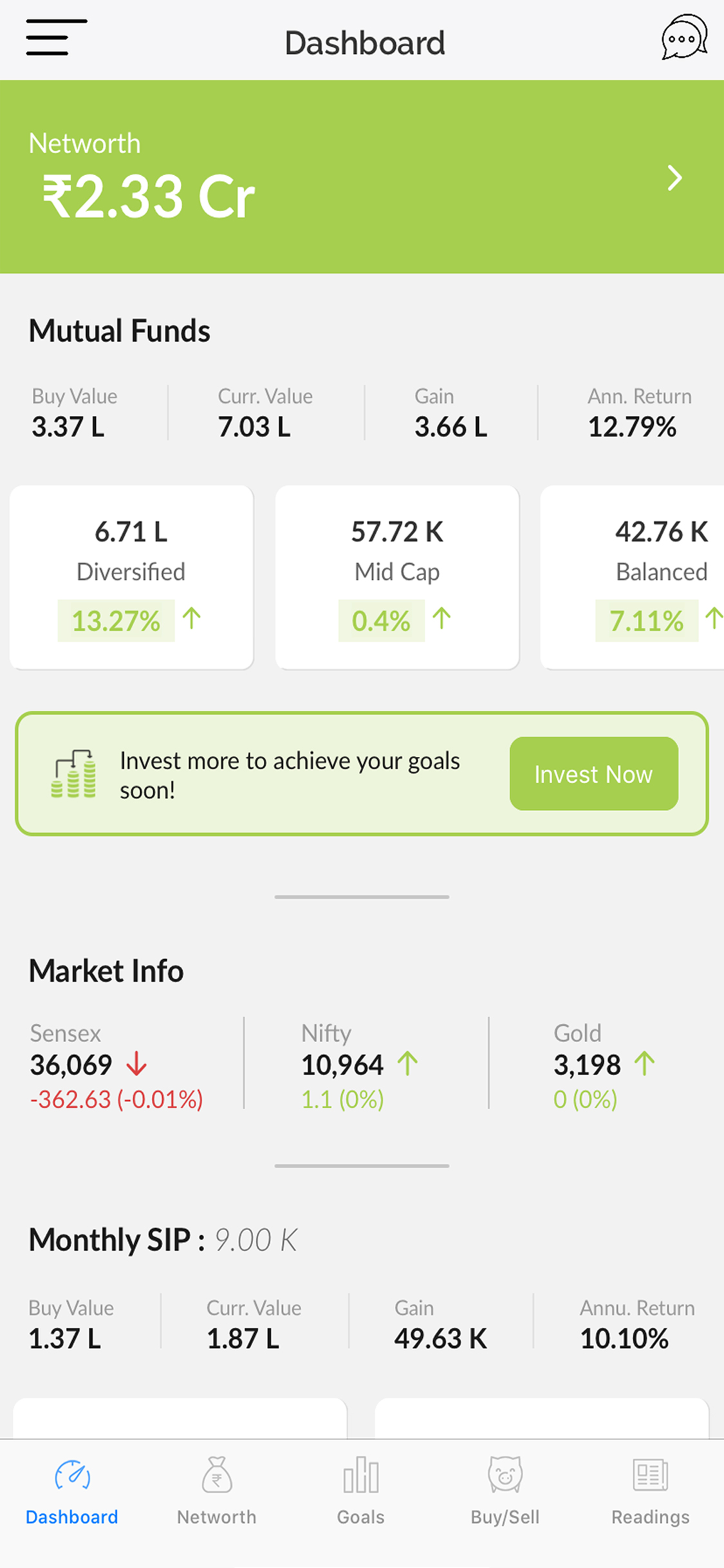Tap the Gold 3,198 market entry

click(605, 1066)
